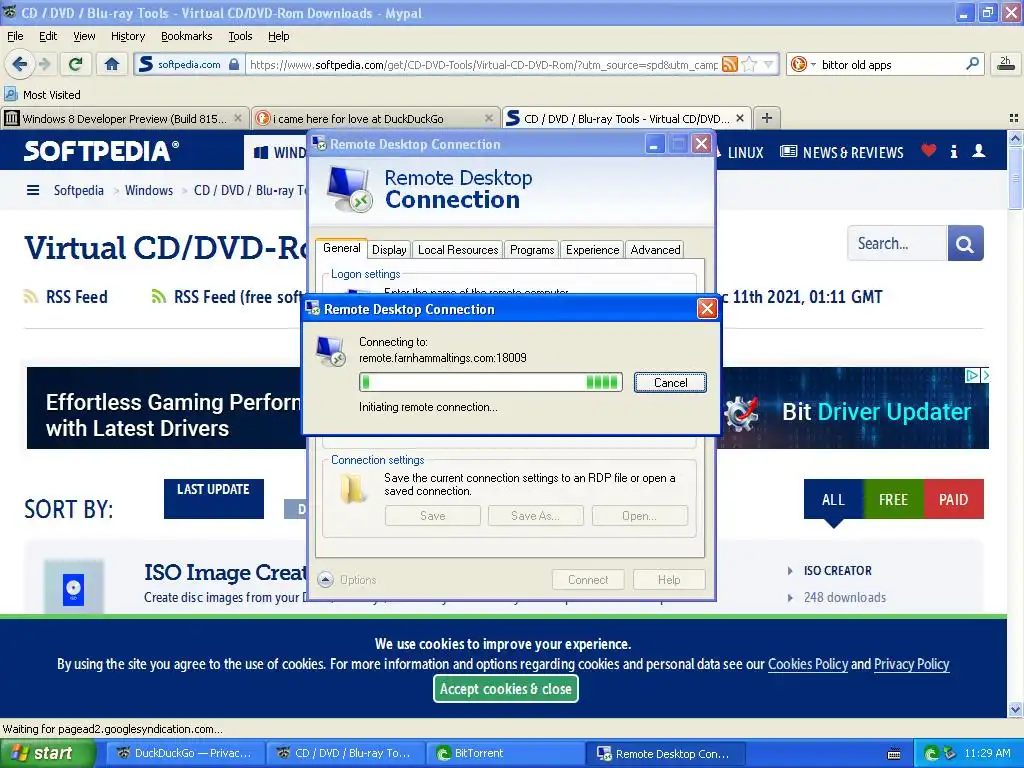Open the DuckDuckGo search engine selector
This screenshot has height=768, width=1024.
click(803, 65)
